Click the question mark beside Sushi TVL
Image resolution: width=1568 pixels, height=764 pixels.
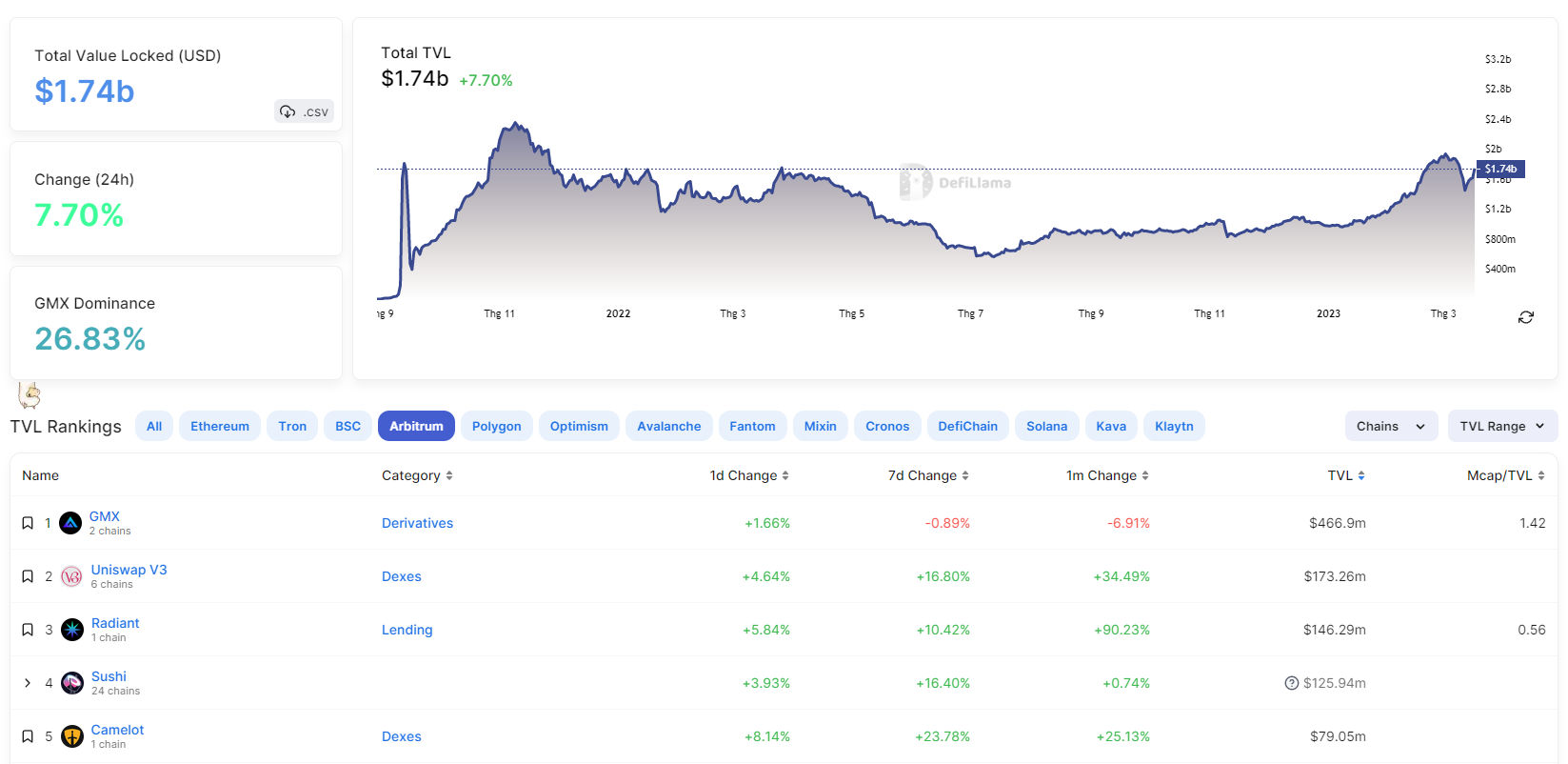[1292, 683]
